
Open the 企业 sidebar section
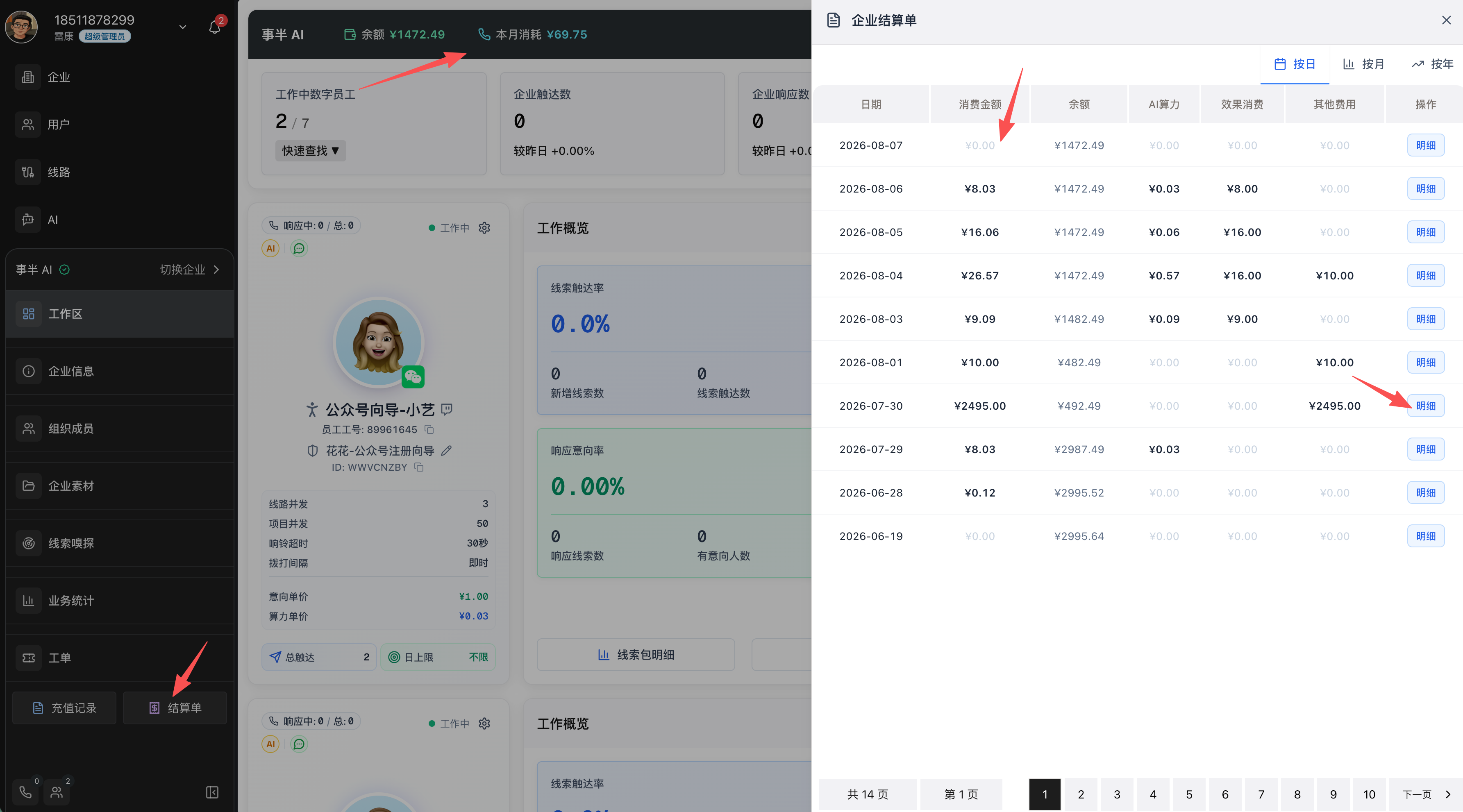click(119, 77)
